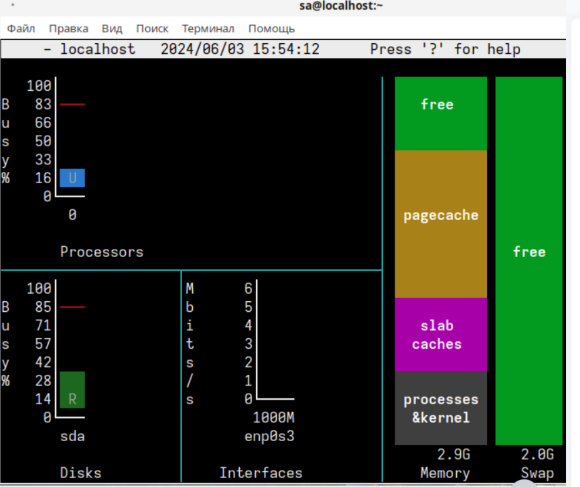Image resolution: width=580 pixels, height=487 pixels.
Task: Select the processes &kernel memory block
Action: tap(441, 408)
